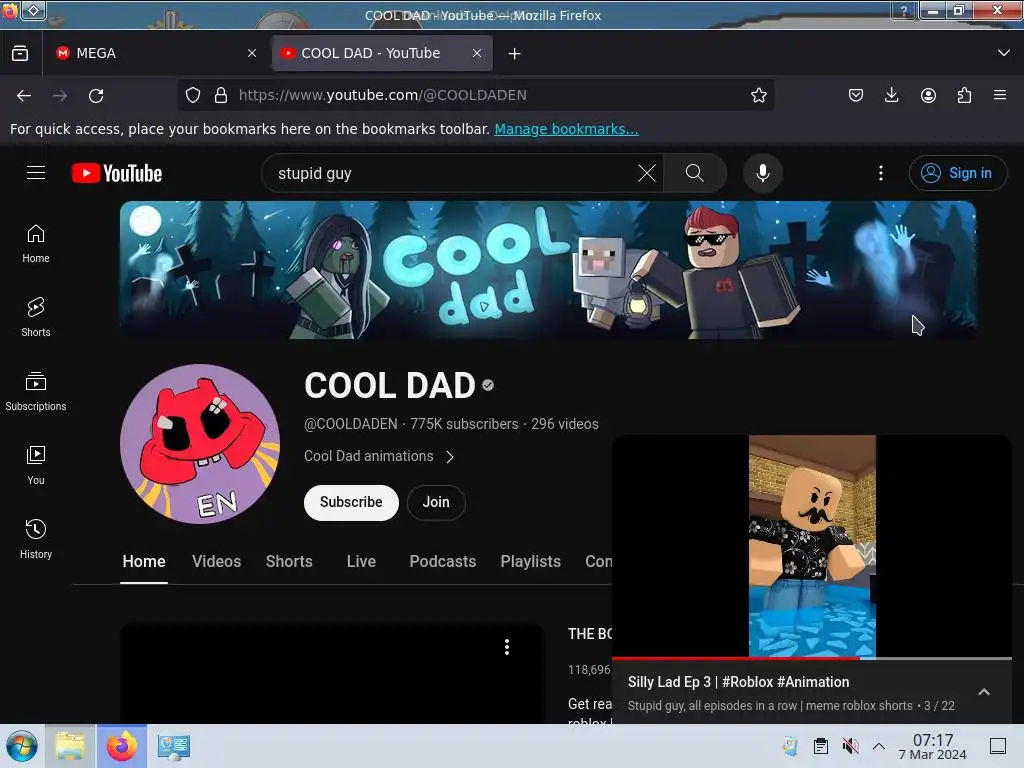Open File Explorer from the taskbar
Viewport: 1024px width, 768px height.
tap(70, 746)
